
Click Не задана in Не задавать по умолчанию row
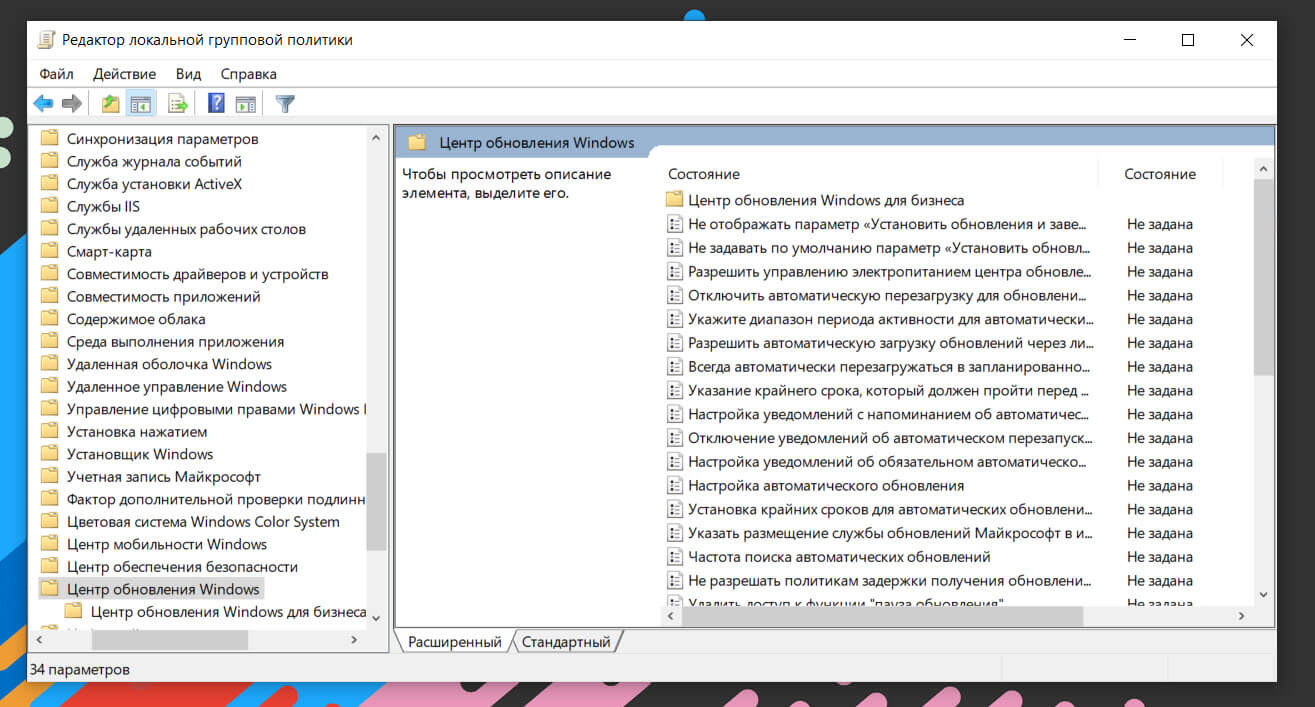[1160, 248]
